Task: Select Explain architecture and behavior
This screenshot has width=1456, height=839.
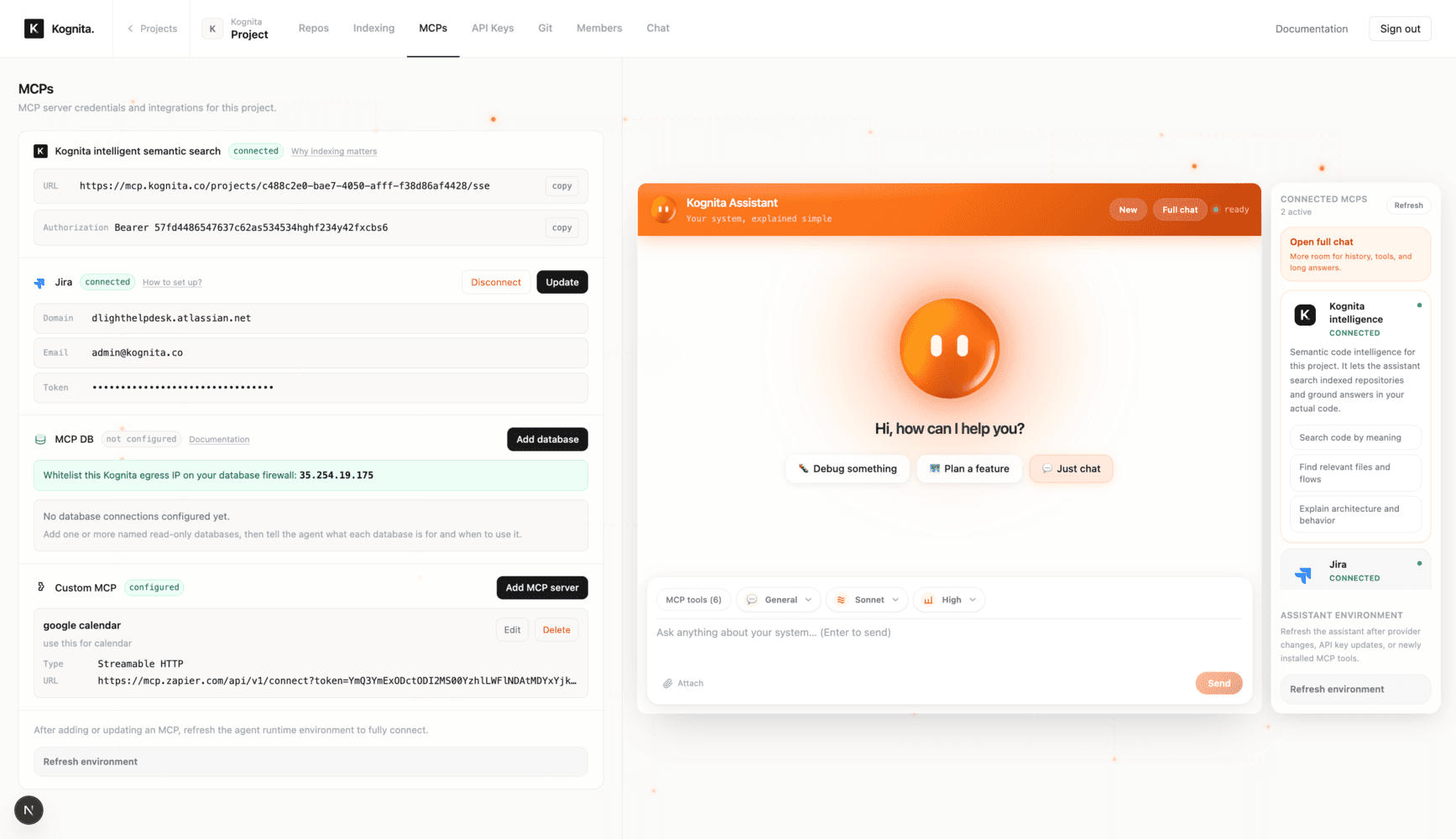Action: (1355, 515)
